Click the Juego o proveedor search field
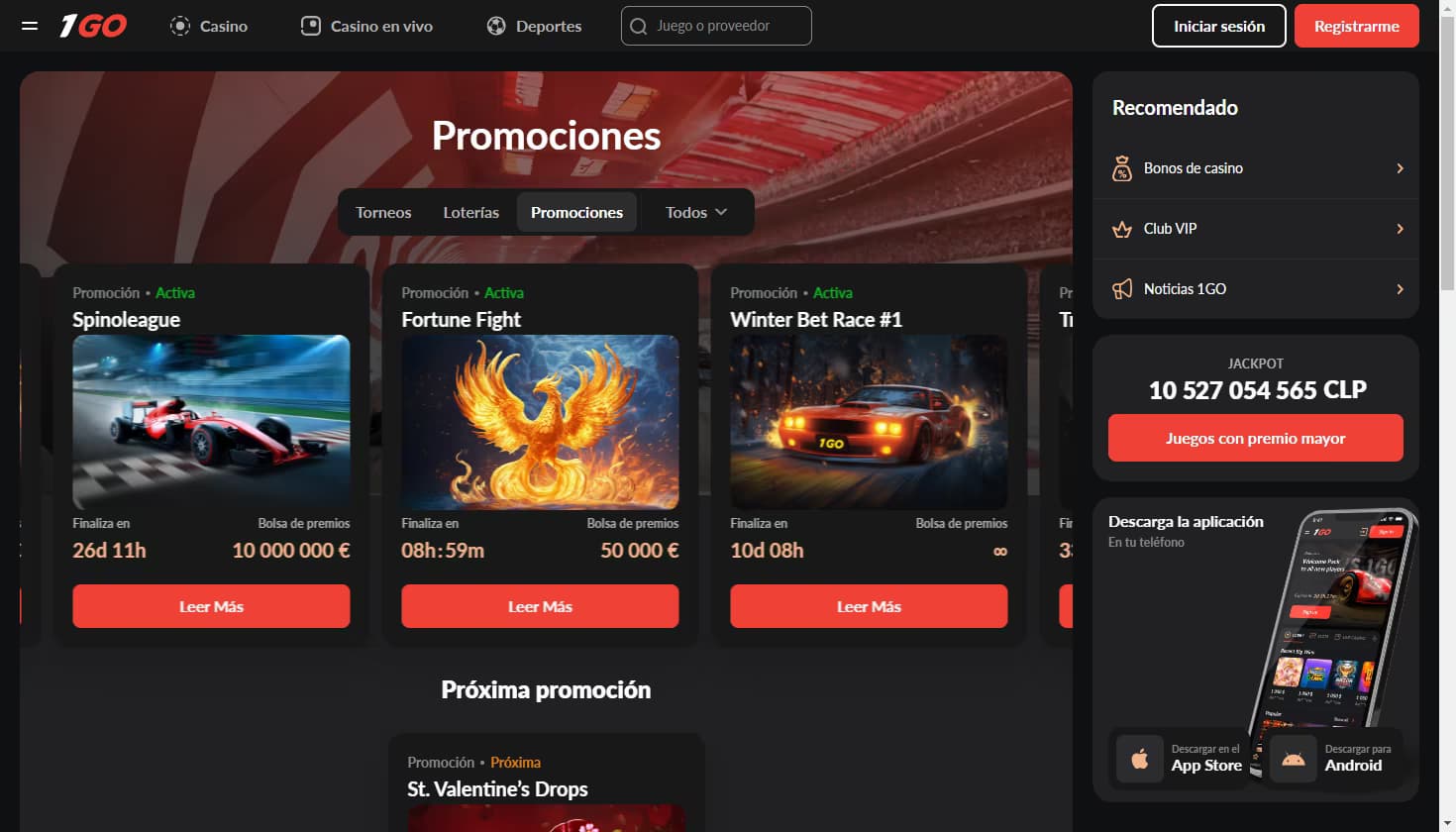This screenshot has height=832, width=1456. point(716,26)
